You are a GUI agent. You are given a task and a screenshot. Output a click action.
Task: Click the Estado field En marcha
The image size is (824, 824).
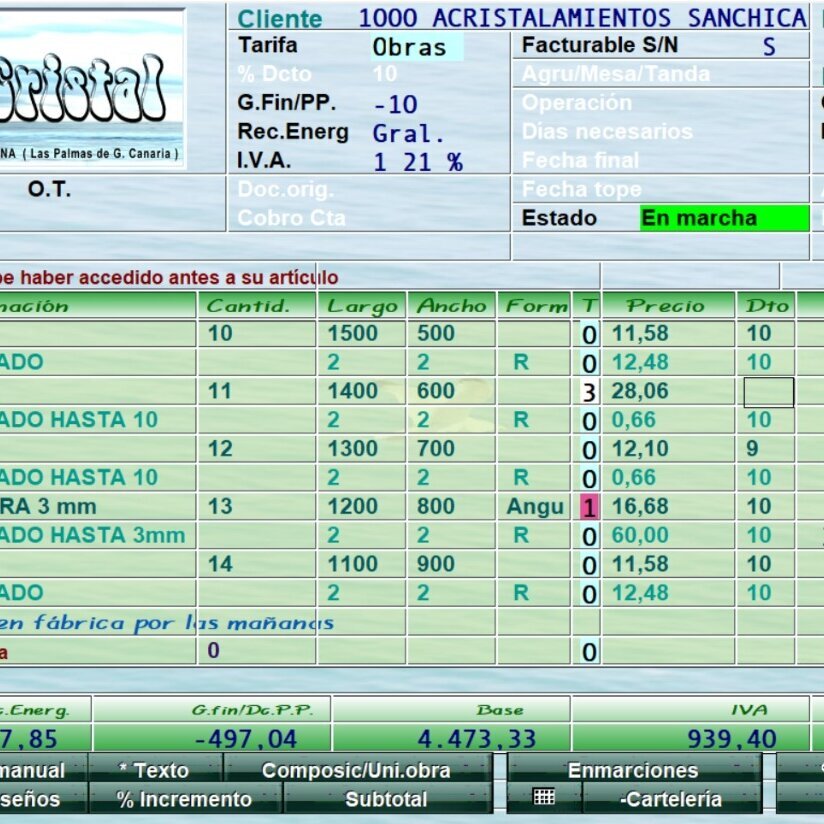pyautogui.click(x=723, y=218)
